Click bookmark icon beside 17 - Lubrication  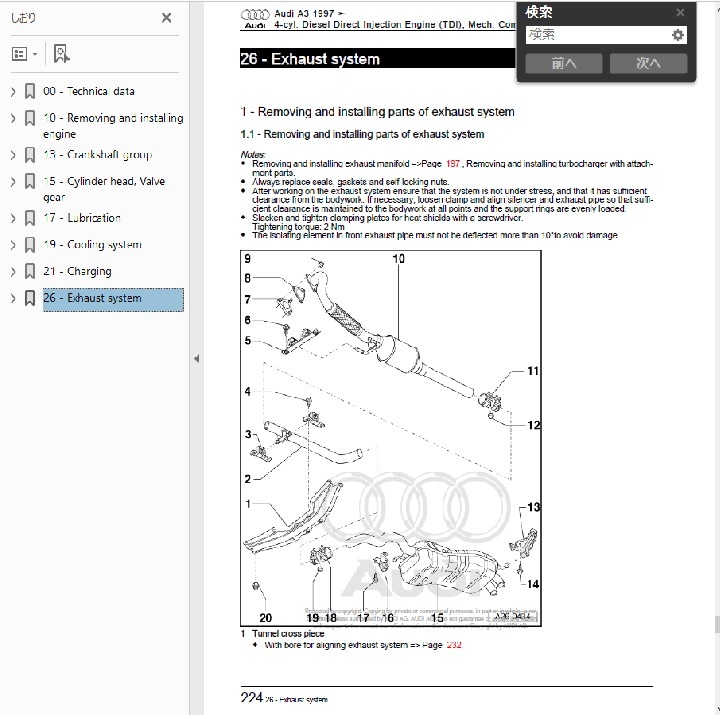point(30,218)
